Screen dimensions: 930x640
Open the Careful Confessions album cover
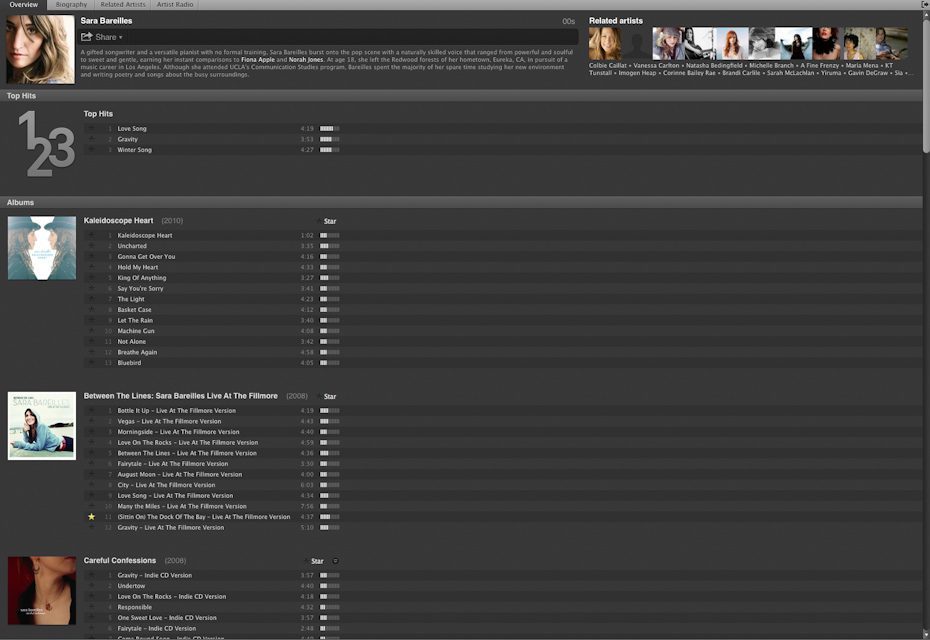click(x=42, y=590)
